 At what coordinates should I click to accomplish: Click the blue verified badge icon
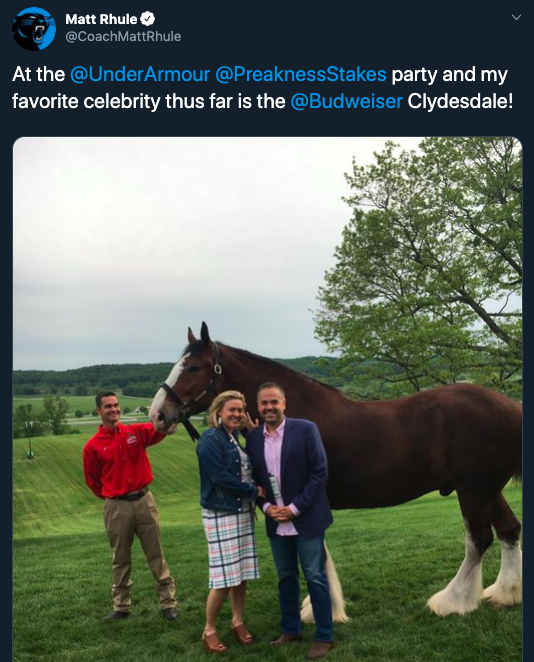(x=148, y=19)
